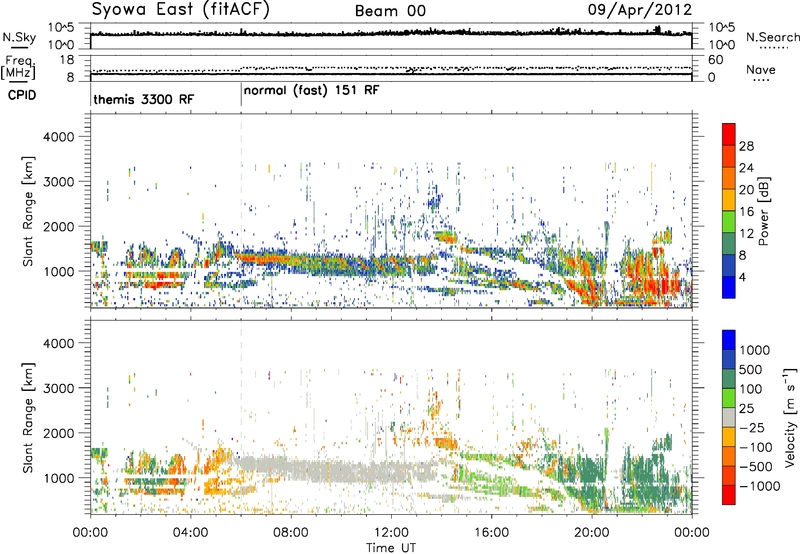Viewport: 800px width, 554px height.
Task: Click the '1000' positive Velocity colorbar value
Action: point(755,350)
